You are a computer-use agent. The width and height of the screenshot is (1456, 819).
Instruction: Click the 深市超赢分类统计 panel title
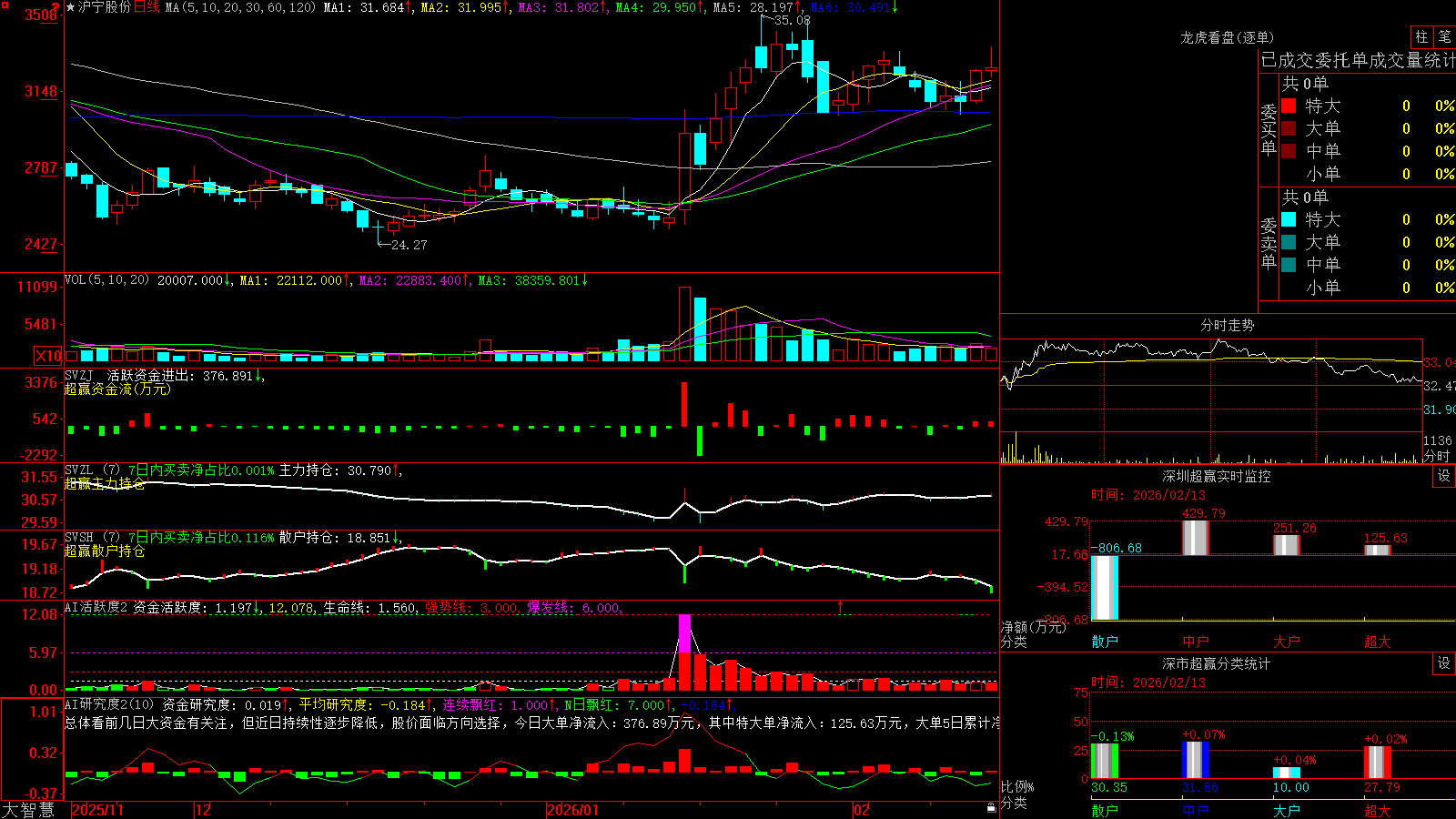1216,663
